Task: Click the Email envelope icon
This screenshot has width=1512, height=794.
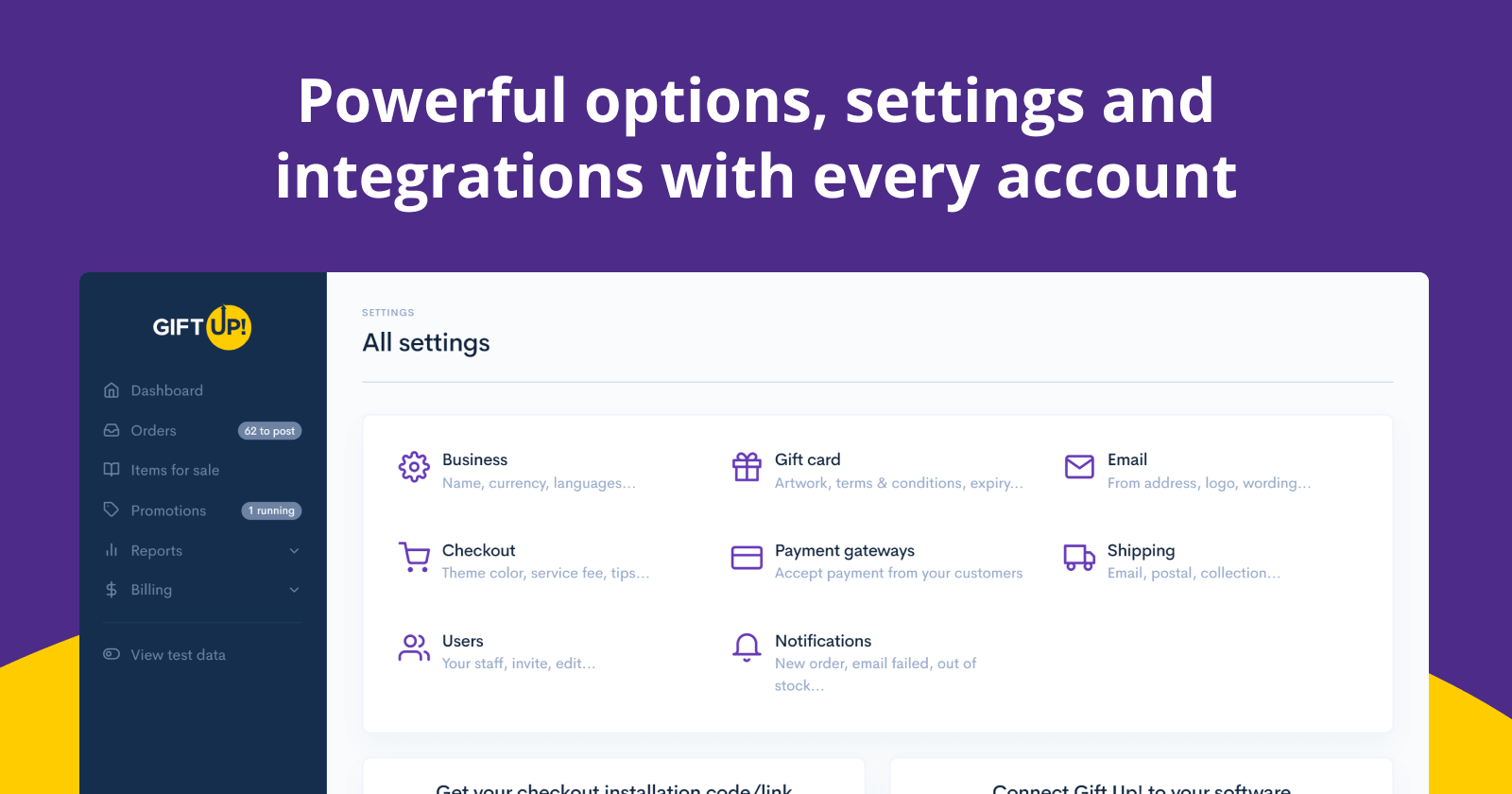Action: (x=1079, y=467)
